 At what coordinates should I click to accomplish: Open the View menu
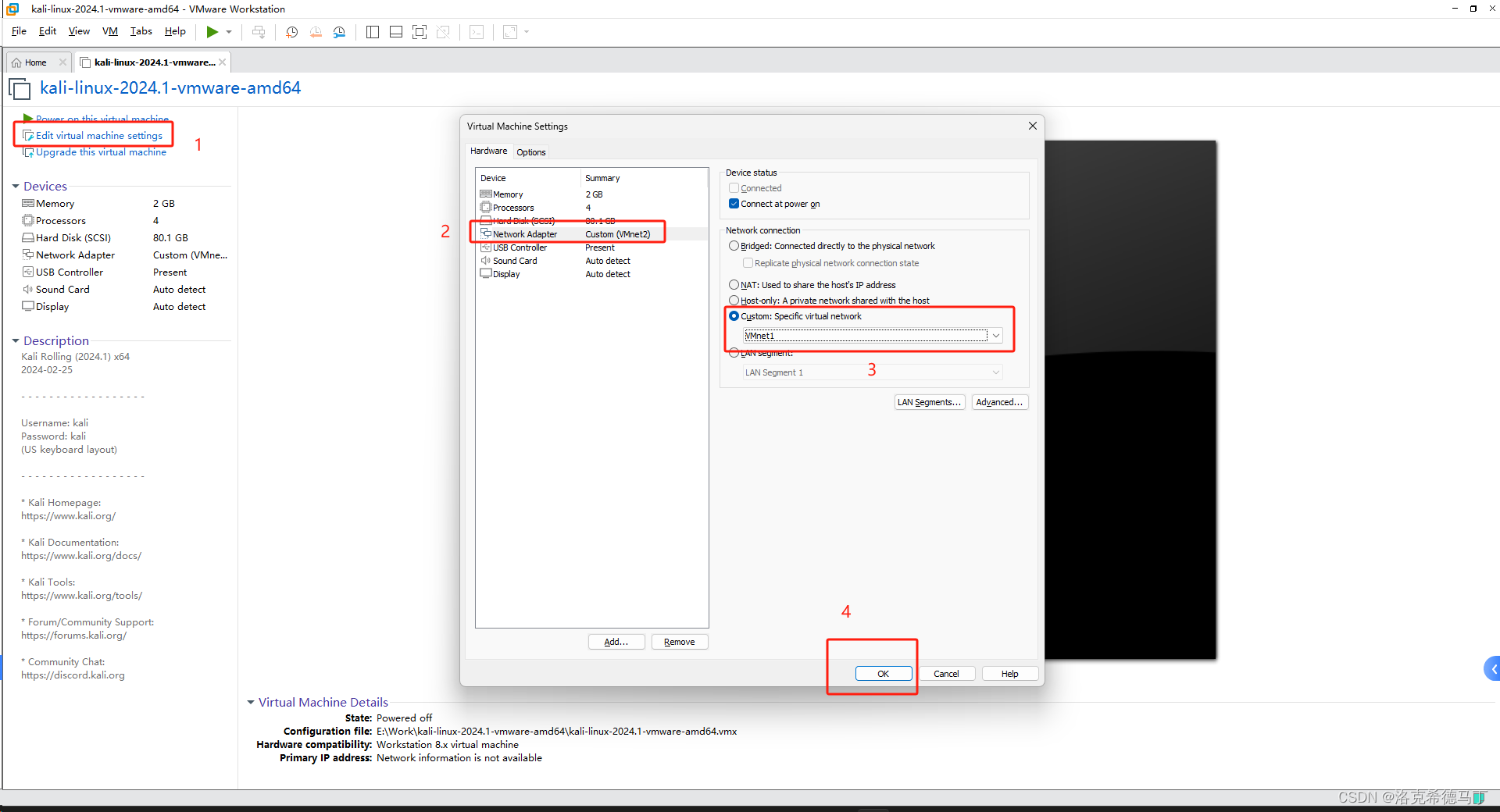click(x=79, y=31)
